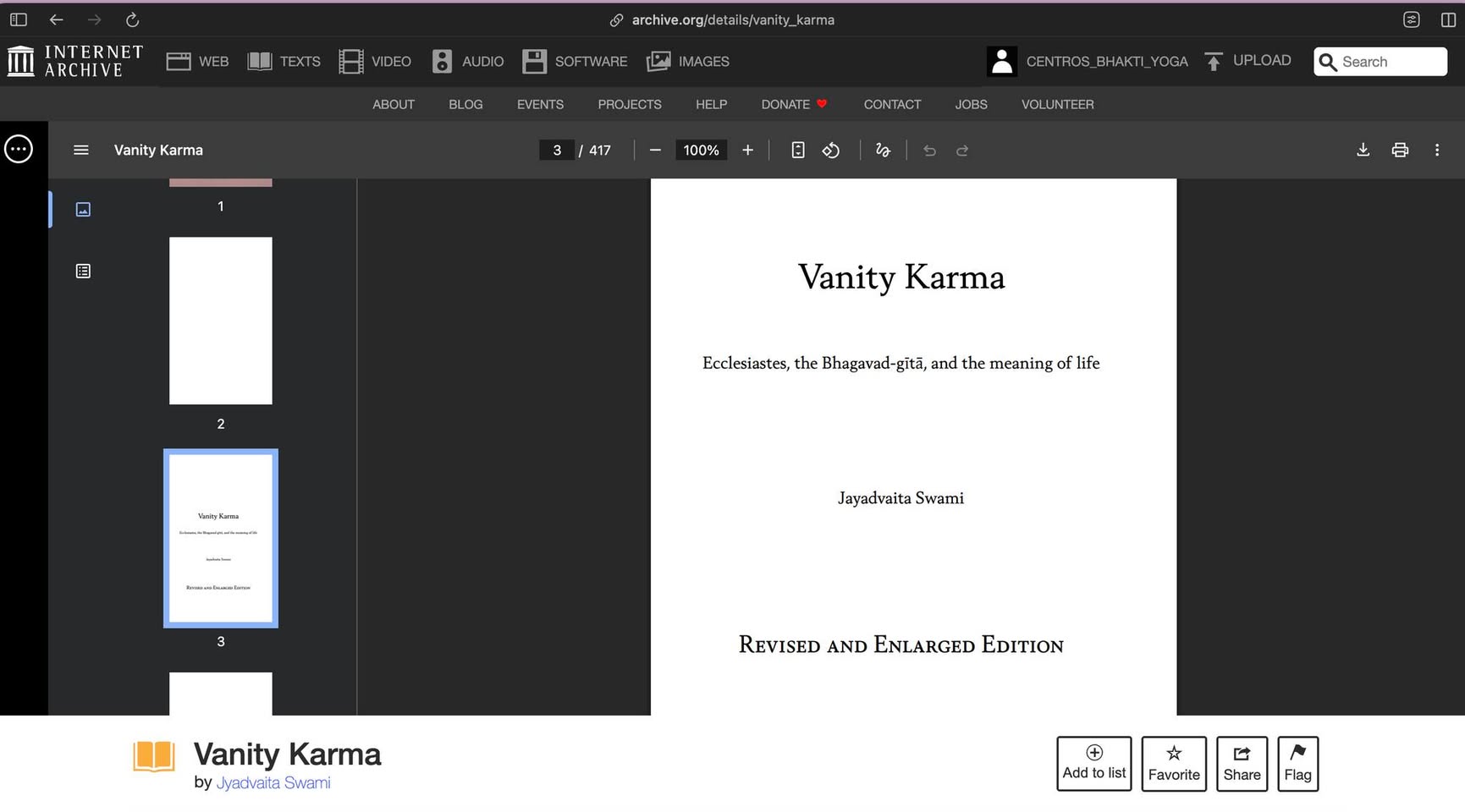Click the Favorite button
1465x812 pixels.
point(1173,763)
